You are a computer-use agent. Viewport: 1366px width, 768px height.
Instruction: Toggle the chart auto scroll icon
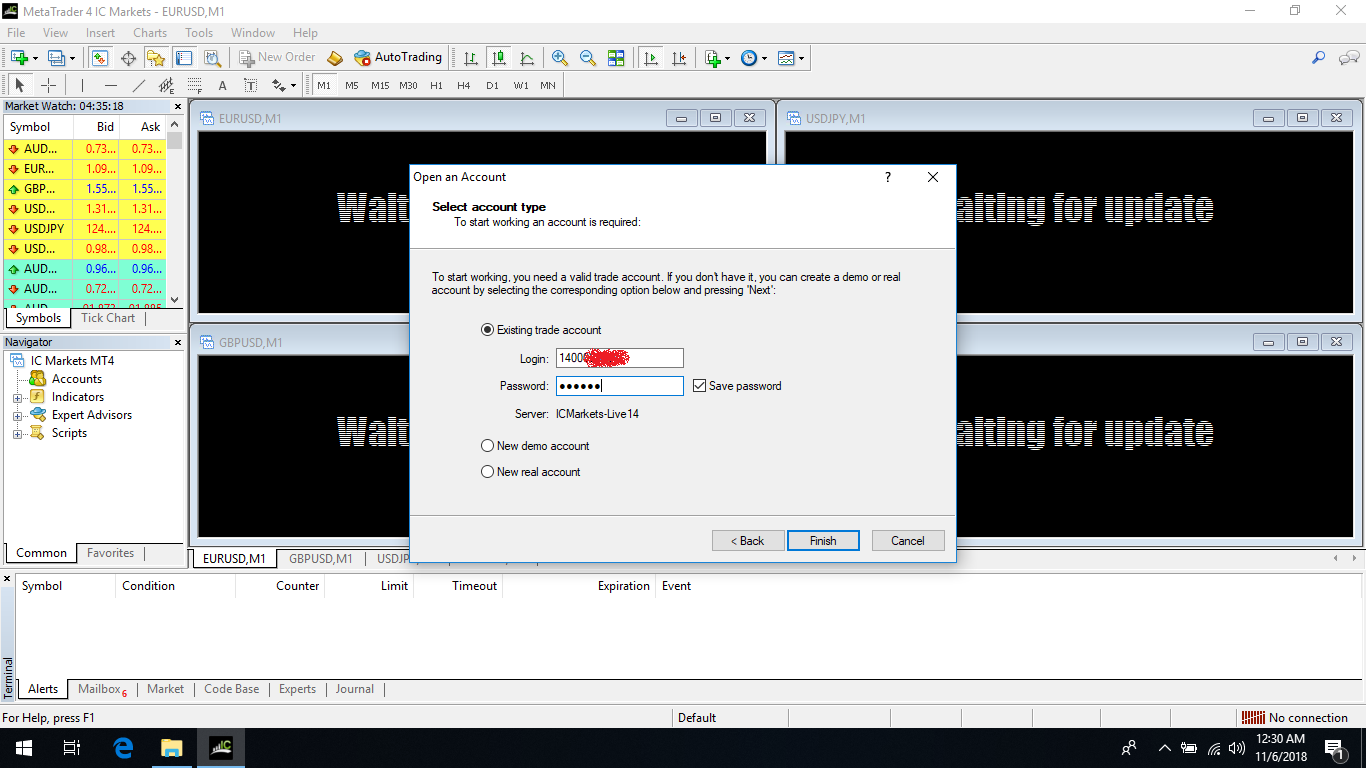[x=651, y=58]
